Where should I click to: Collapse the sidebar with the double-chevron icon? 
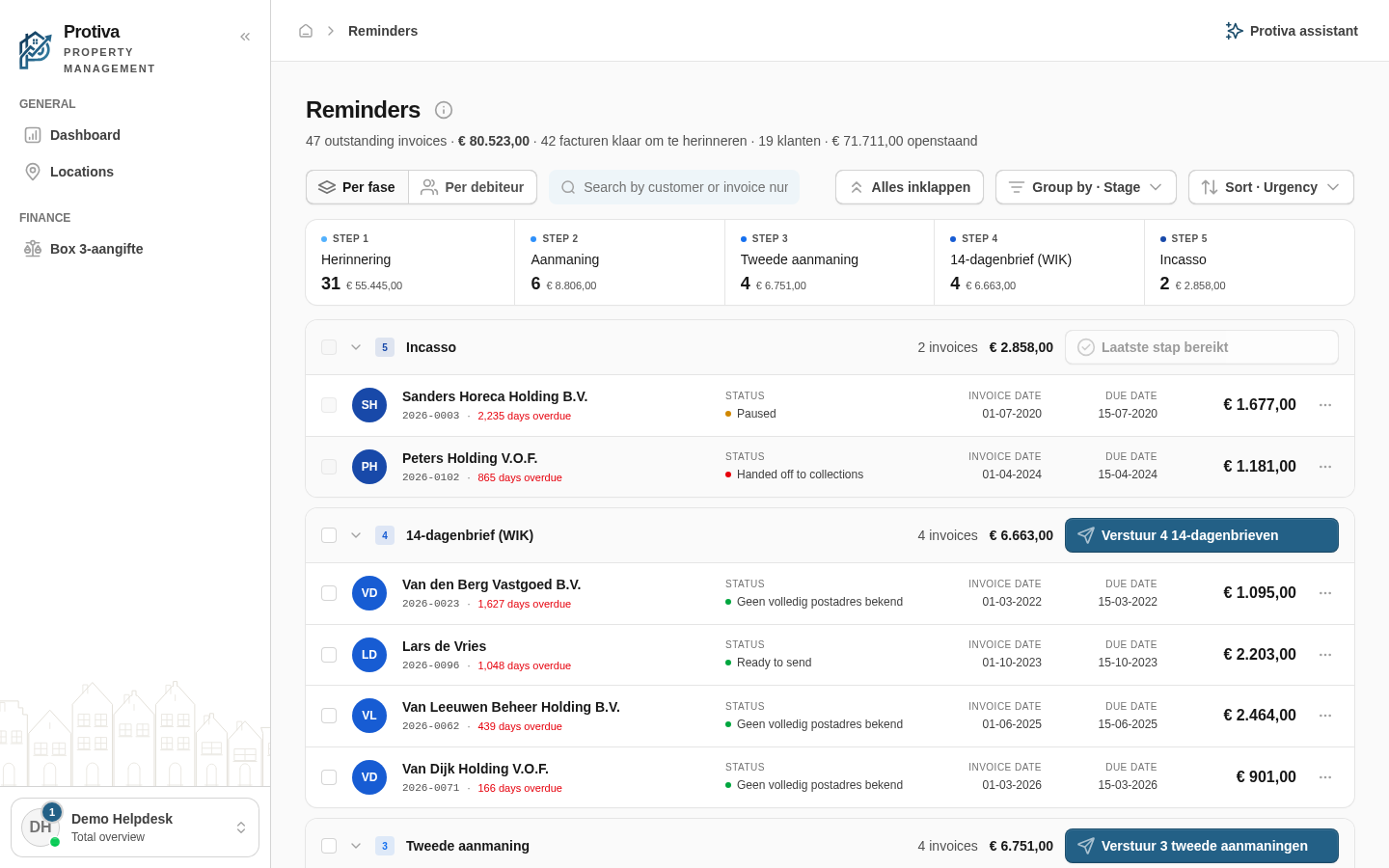(x=245, y=37)
